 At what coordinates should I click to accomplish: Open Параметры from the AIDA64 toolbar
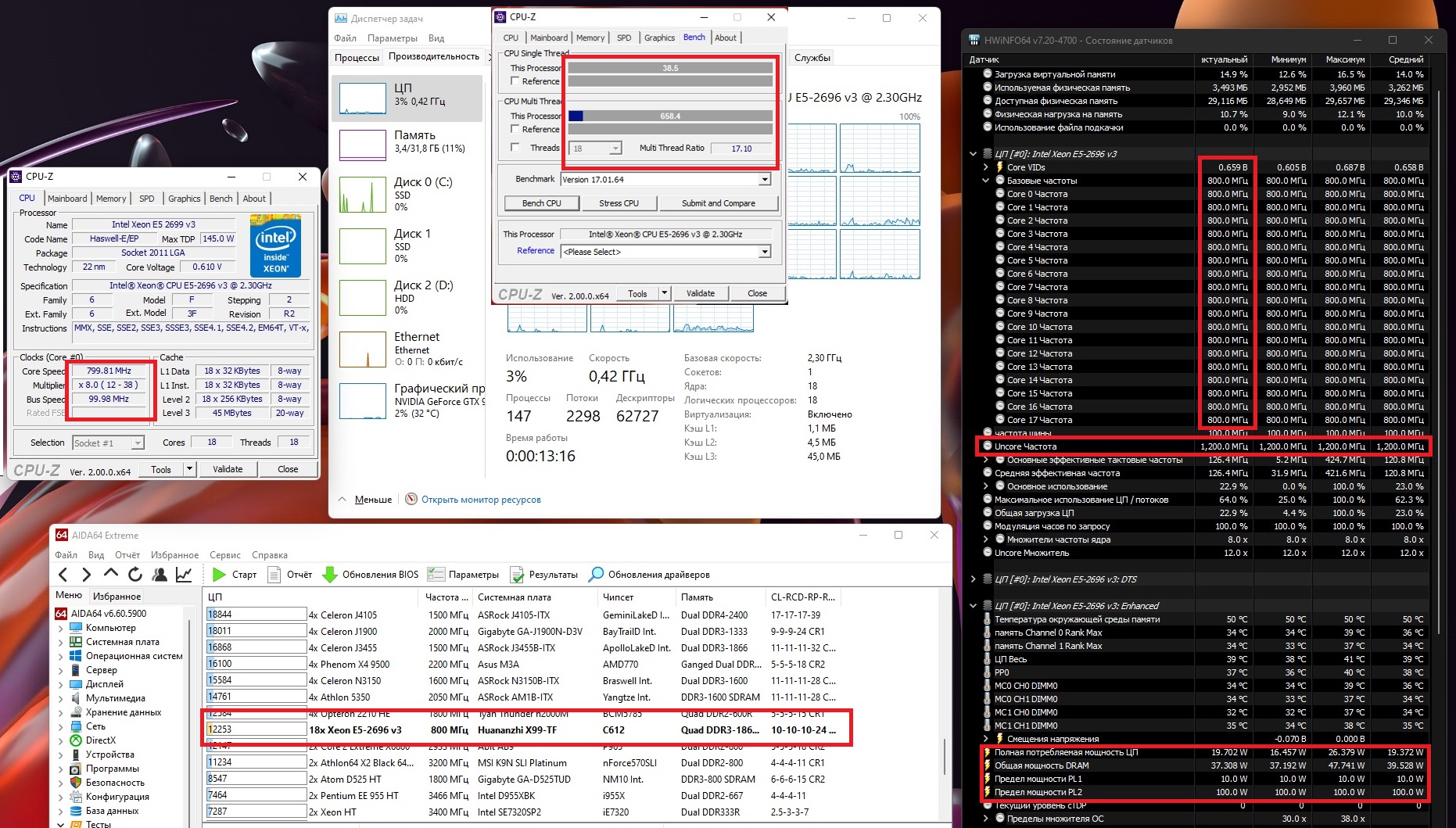click(463, 575)
